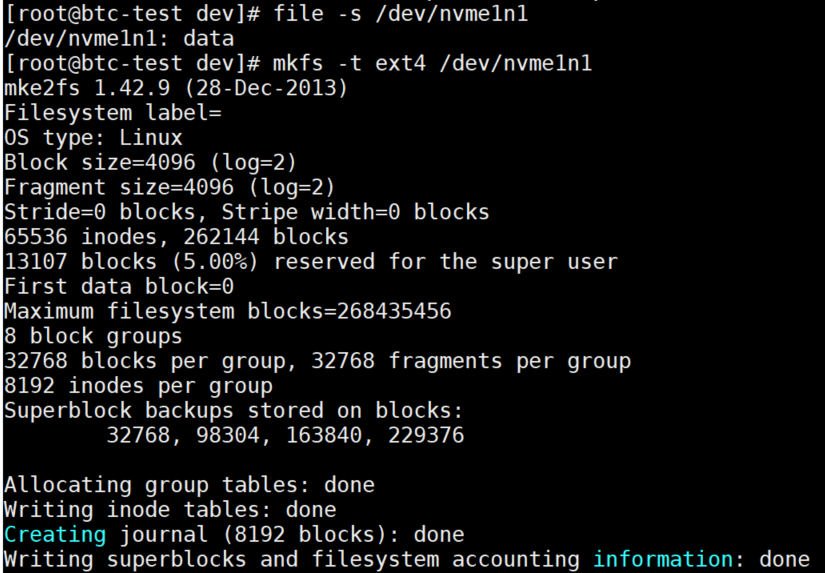Click 'Writing superblocks and filesystem accounting' text
This screenshot has height=573, width=825.
click(291, 559)
